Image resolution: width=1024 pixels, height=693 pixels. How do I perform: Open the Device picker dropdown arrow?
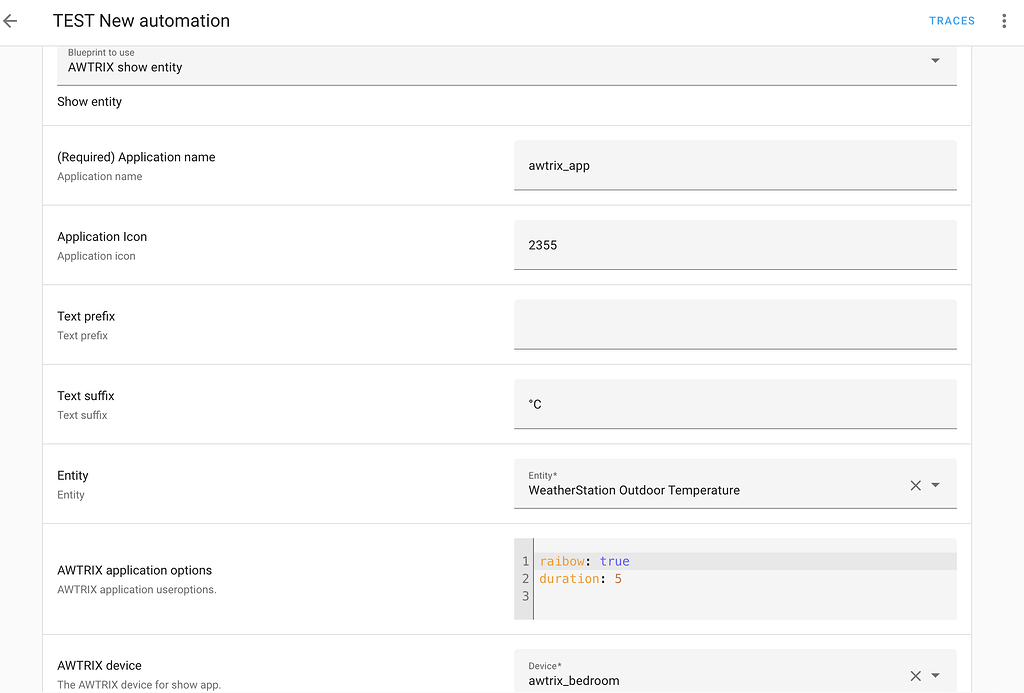[936, 676]
